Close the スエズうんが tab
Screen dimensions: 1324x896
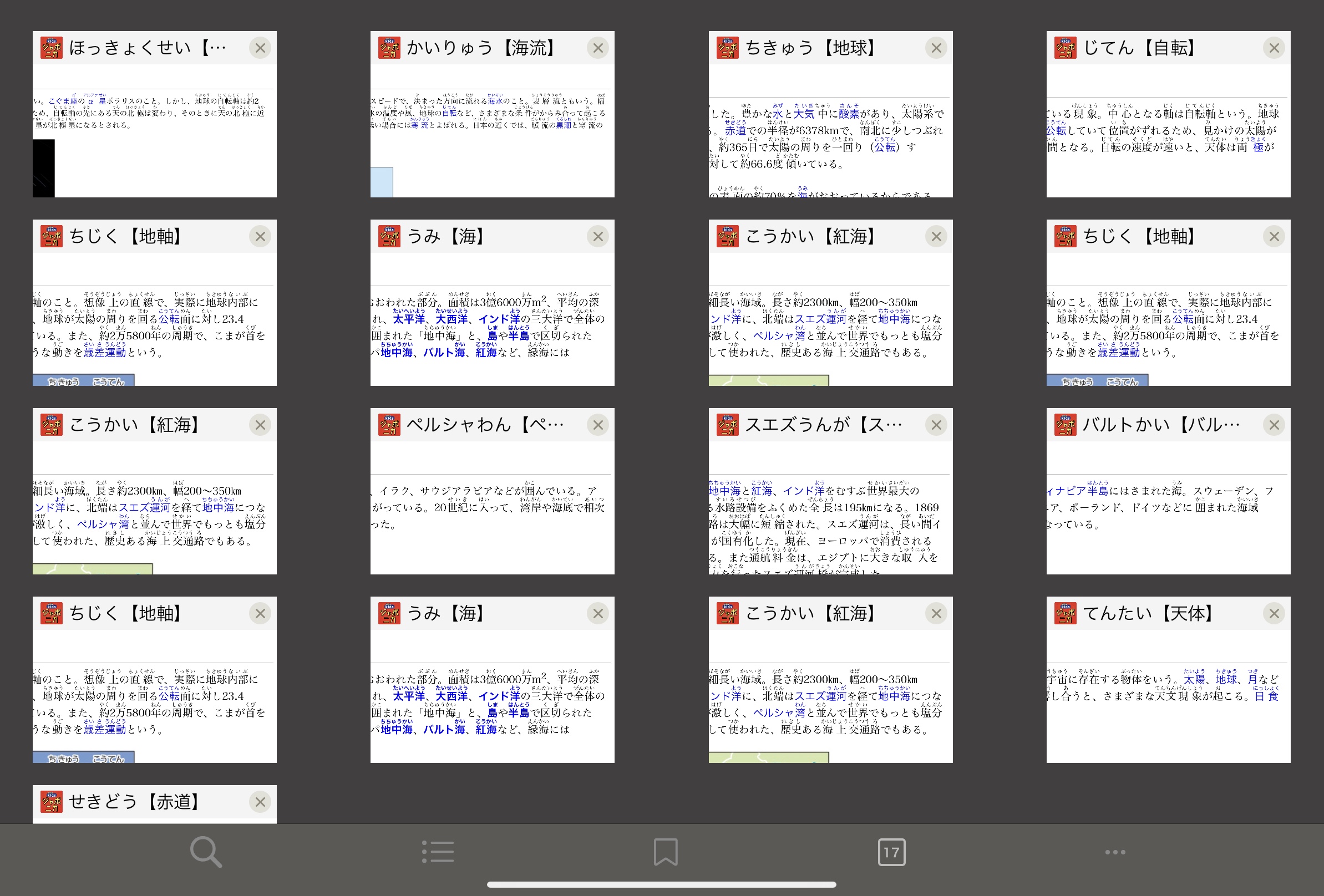click(936, 425)
